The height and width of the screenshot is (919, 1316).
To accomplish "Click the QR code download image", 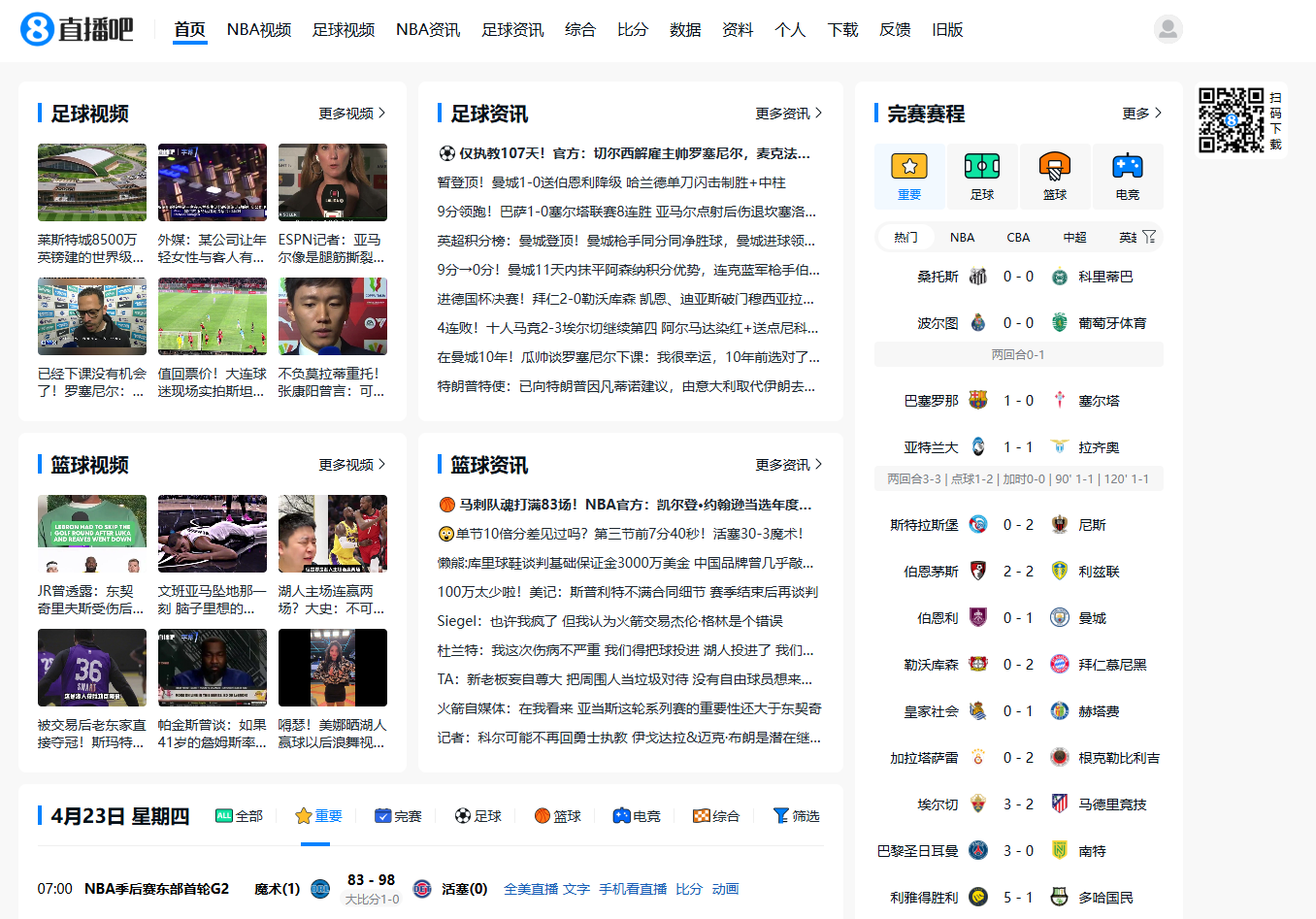I will pos(1231,120).
